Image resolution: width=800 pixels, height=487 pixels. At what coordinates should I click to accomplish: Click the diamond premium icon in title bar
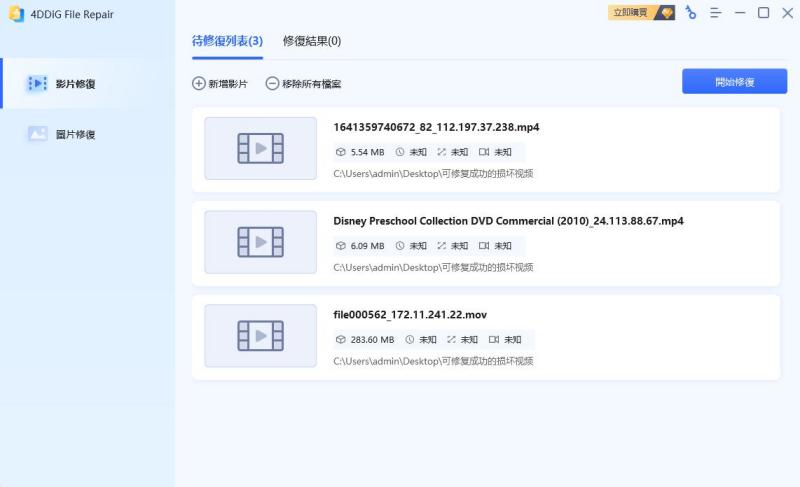click(666, 12)
